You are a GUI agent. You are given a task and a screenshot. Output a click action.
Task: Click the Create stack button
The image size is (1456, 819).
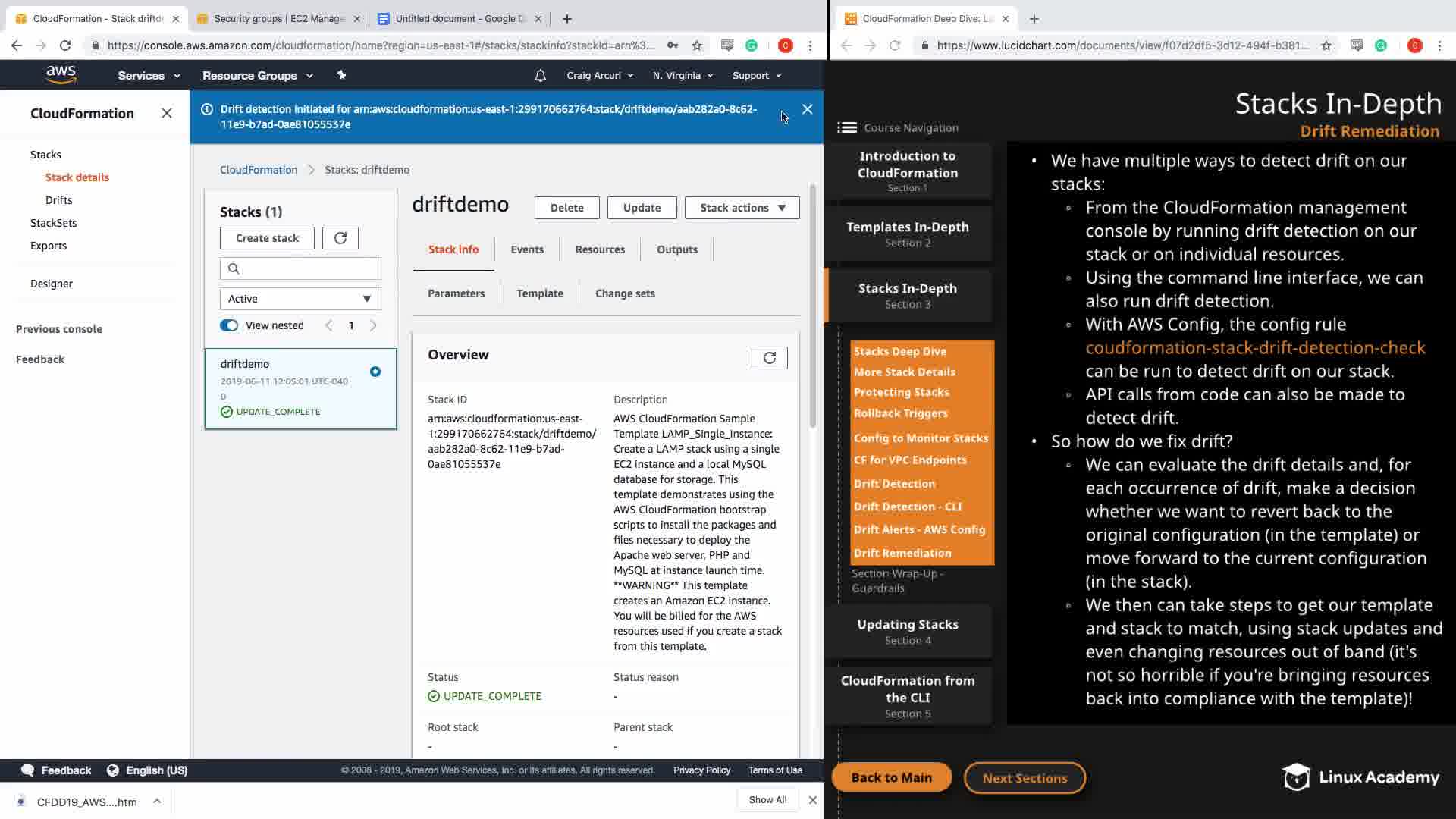(x=267, y=238)
